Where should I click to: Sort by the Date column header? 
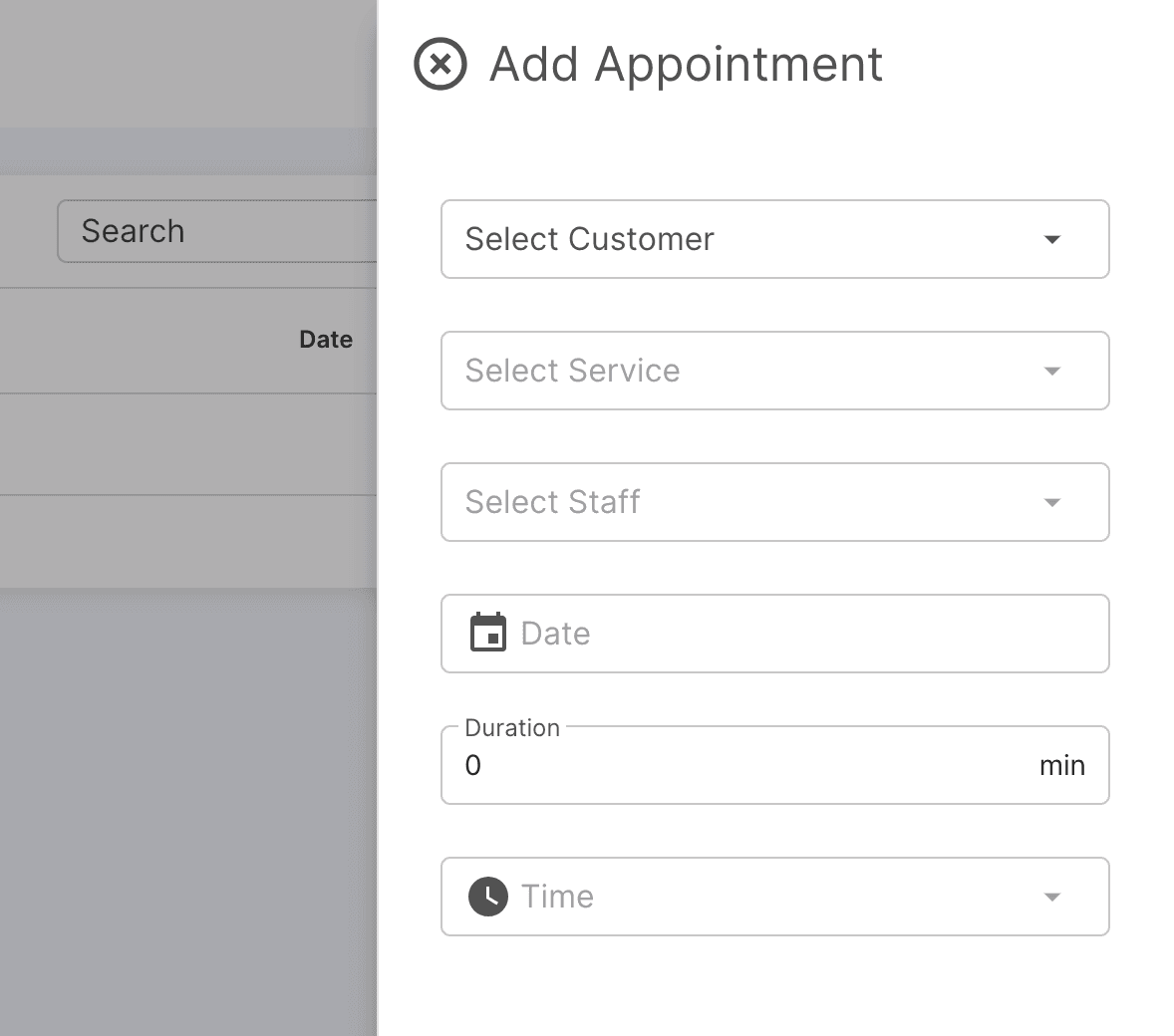[326, 340]
